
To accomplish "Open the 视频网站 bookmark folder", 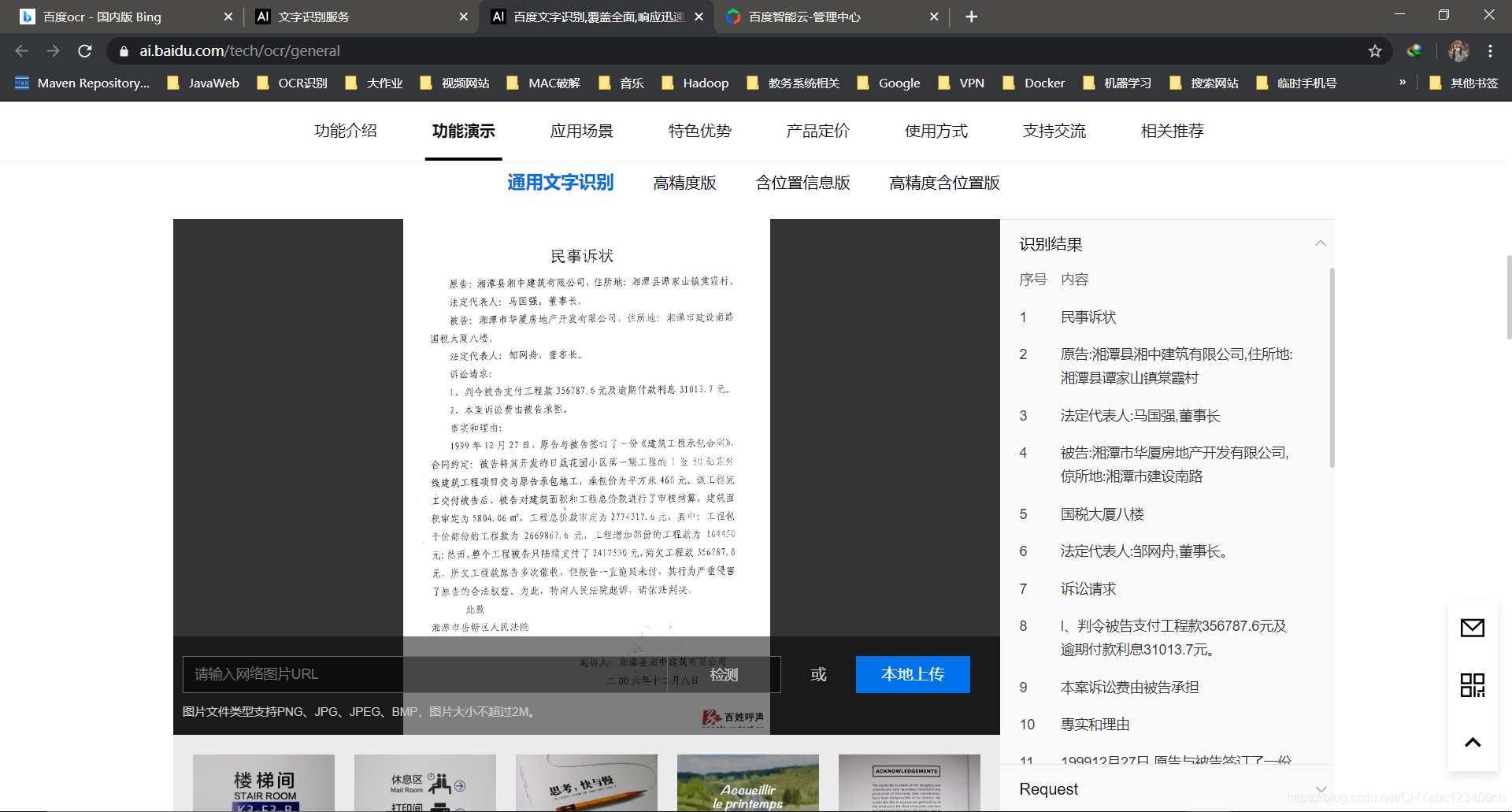I will tap(454, 83).
